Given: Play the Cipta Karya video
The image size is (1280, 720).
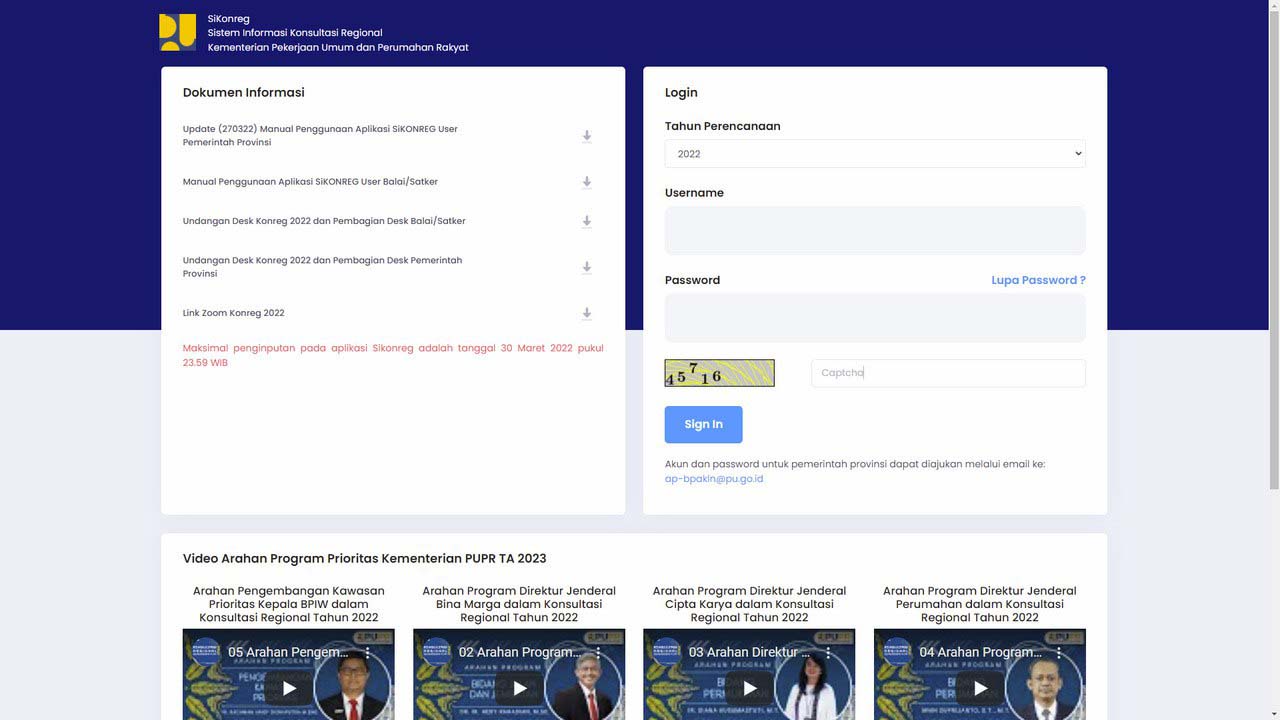Looking at the screenshot, I should point(749,688).
